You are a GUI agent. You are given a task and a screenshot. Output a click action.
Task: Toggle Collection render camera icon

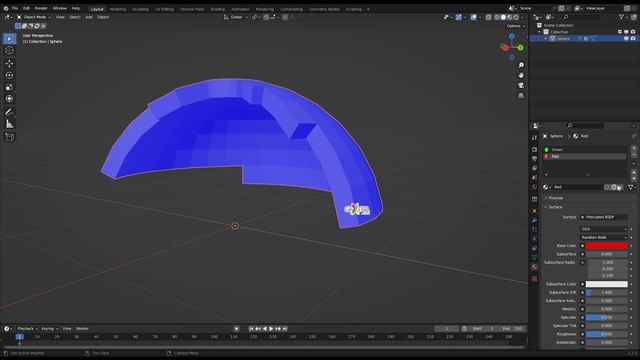click(x=633, y=32)
